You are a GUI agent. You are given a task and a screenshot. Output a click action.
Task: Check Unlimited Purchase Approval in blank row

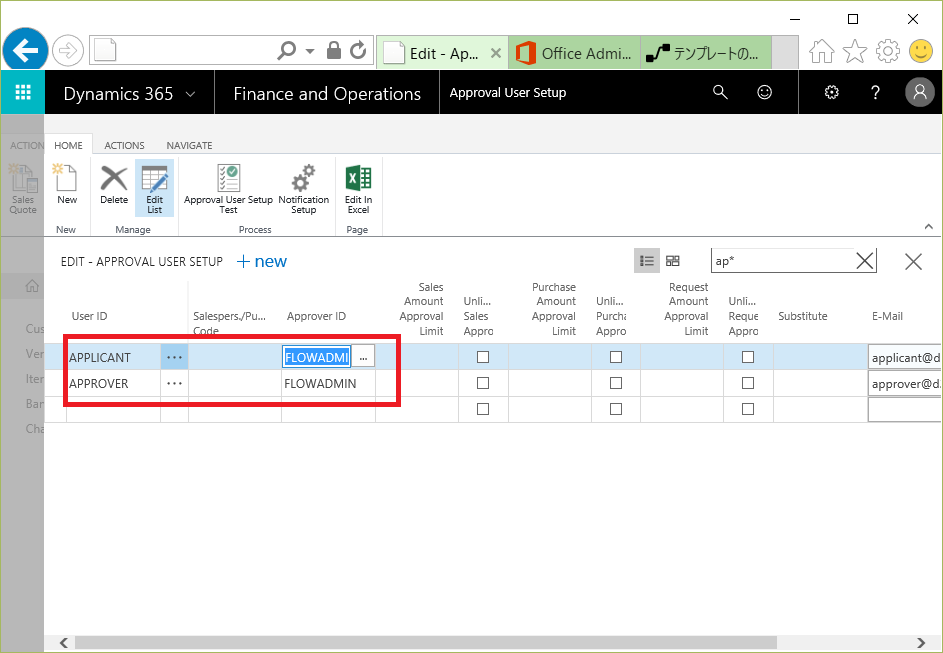tap(616, 409)
